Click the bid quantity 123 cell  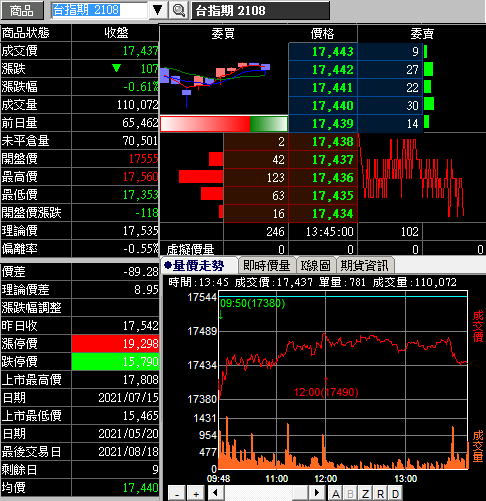[256, 178]
